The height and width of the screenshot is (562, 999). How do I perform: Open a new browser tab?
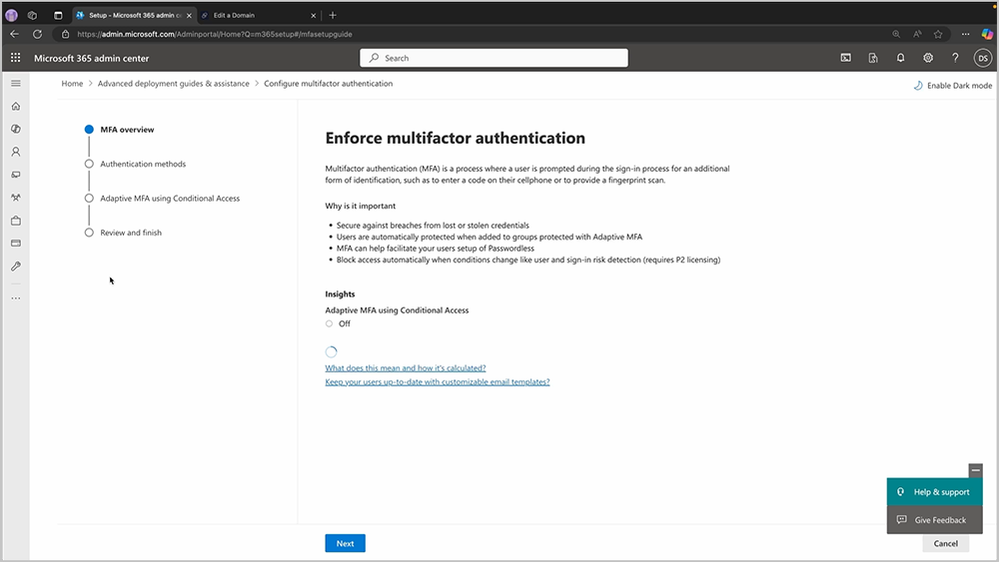(x=333, y=15)
